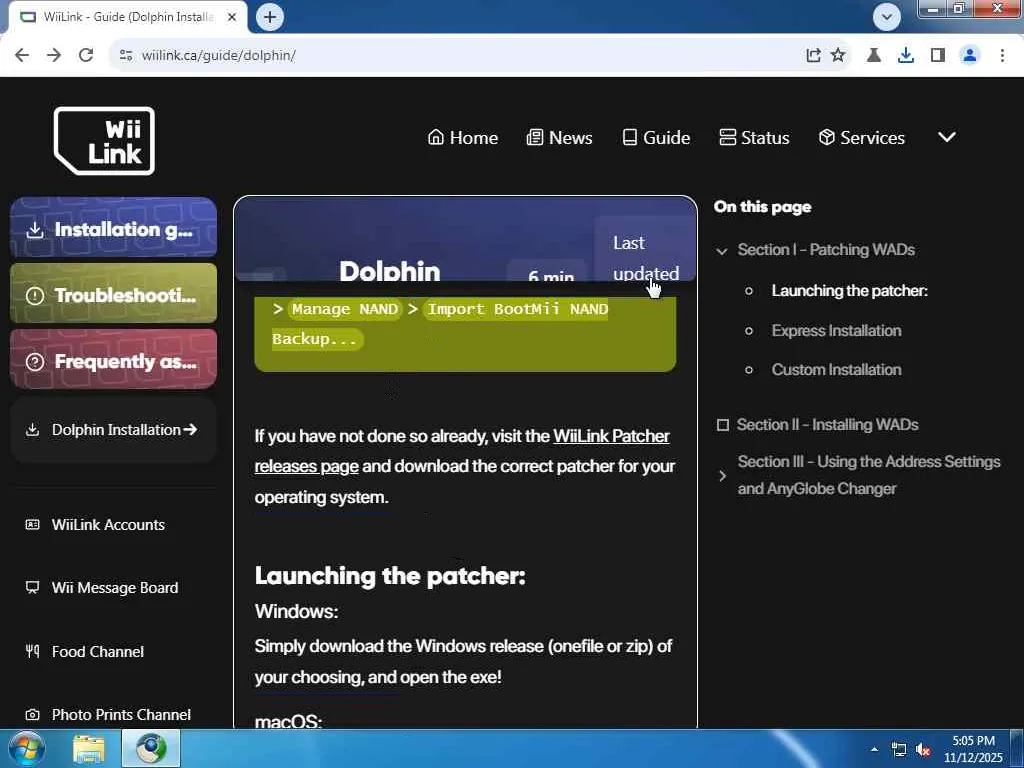Click the WiiLink logo
1024x768 pixels.
pyautogui.click(x=104, y=141)
